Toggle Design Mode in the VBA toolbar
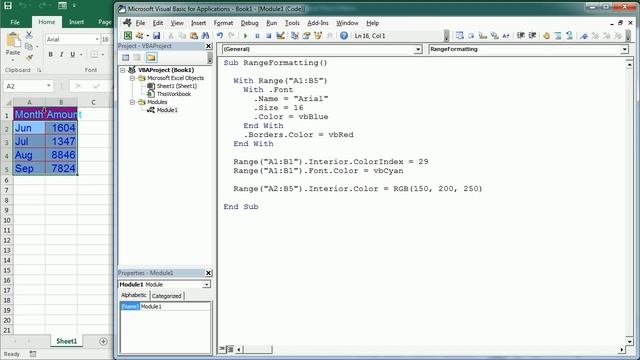 pyautogui.click(x=280, y=36)
